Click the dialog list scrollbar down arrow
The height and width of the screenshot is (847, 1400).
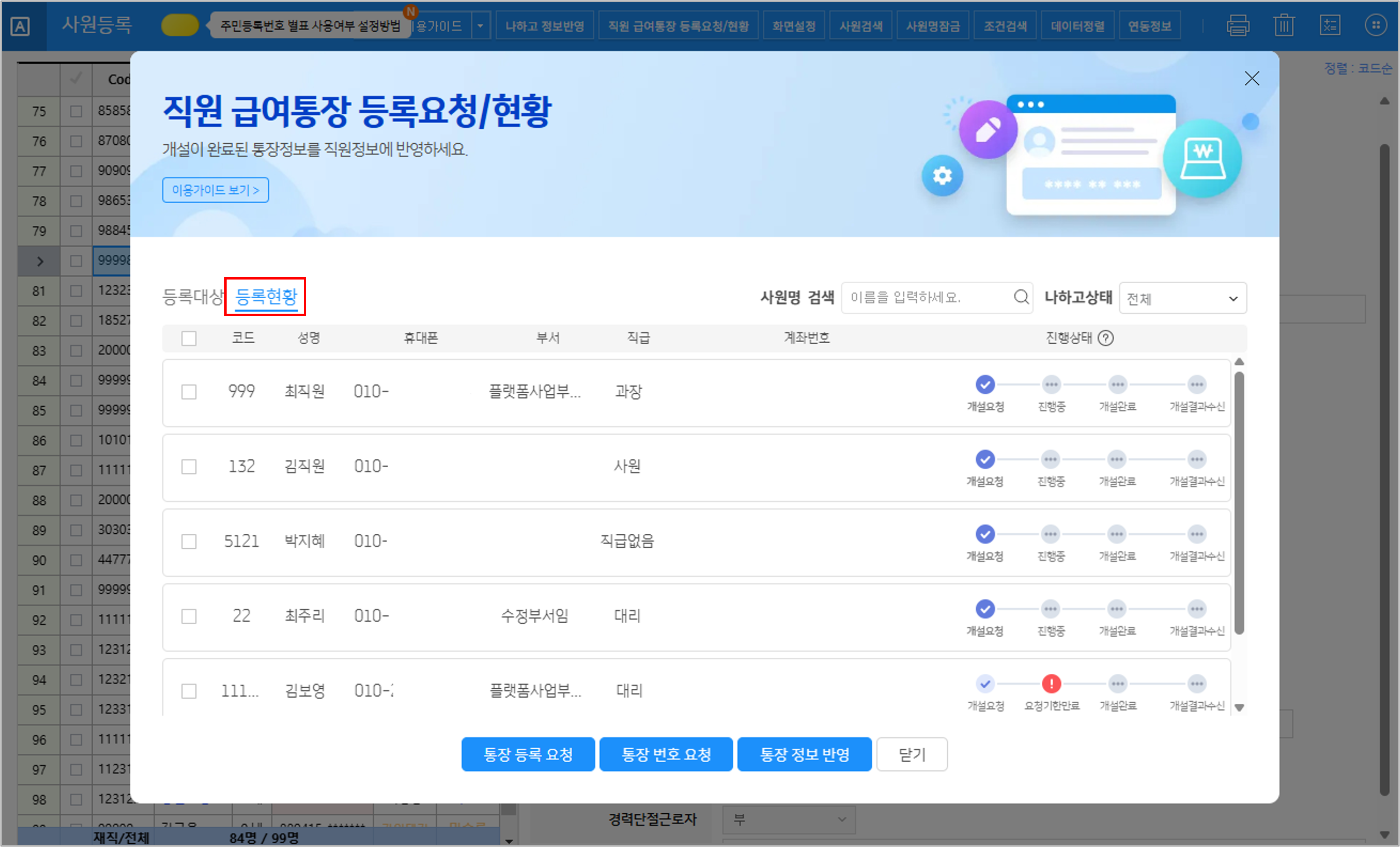click(x=1239, y=708)
